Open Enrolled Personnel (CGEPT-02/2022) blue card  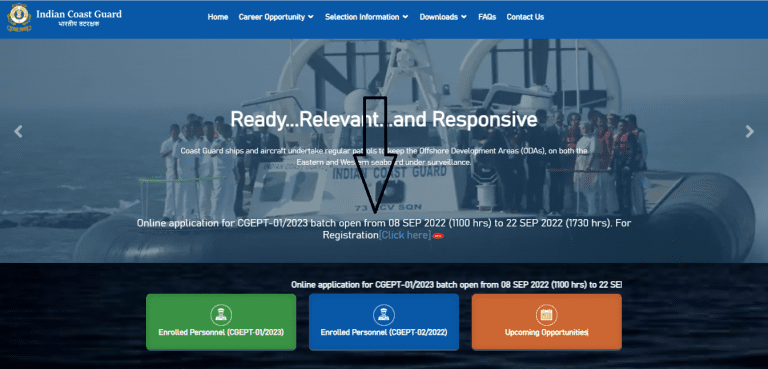tap(384, 321)
